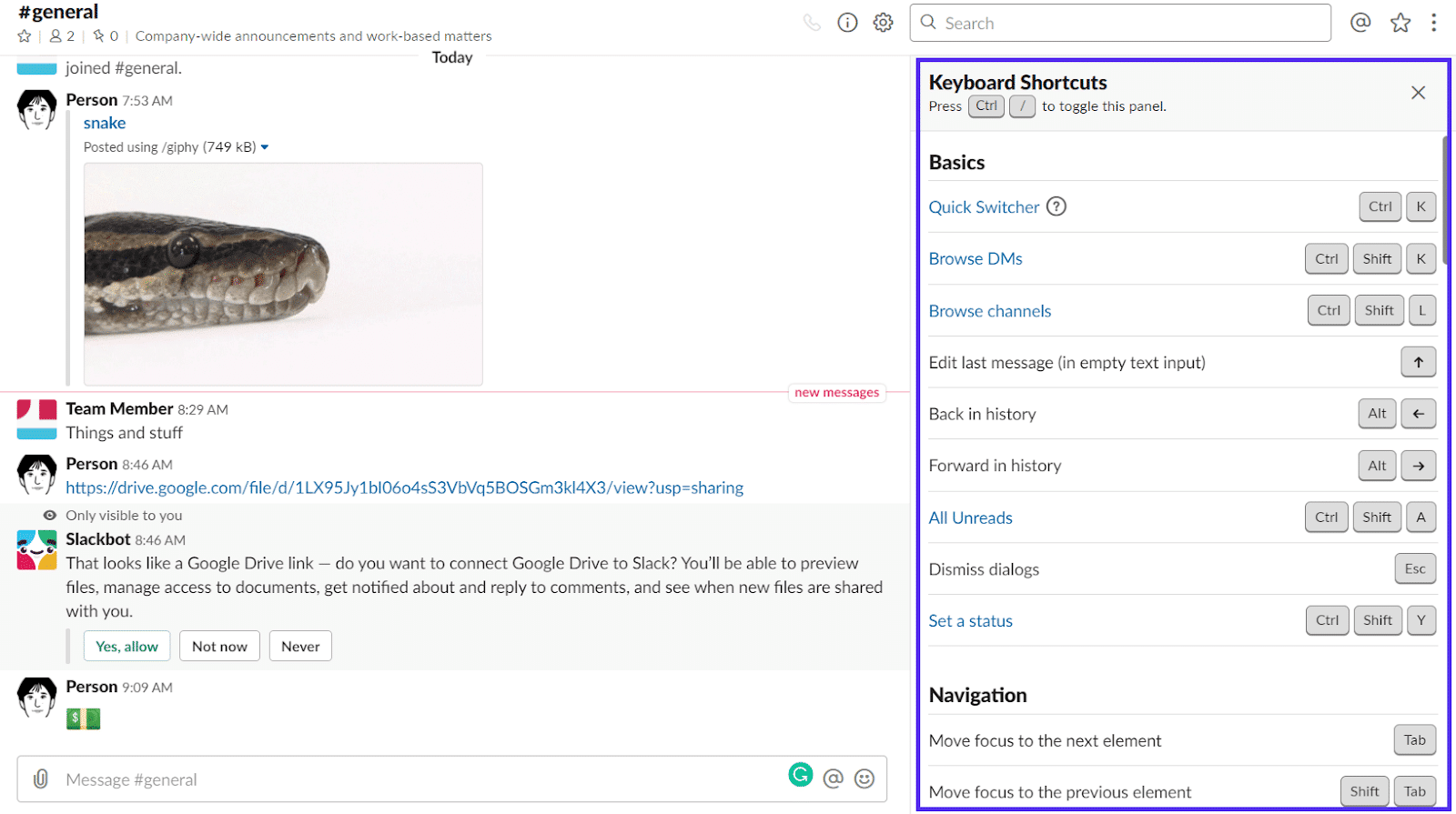
Task: Click the green Grammarly icon
Action: click(x=800, y=775)
